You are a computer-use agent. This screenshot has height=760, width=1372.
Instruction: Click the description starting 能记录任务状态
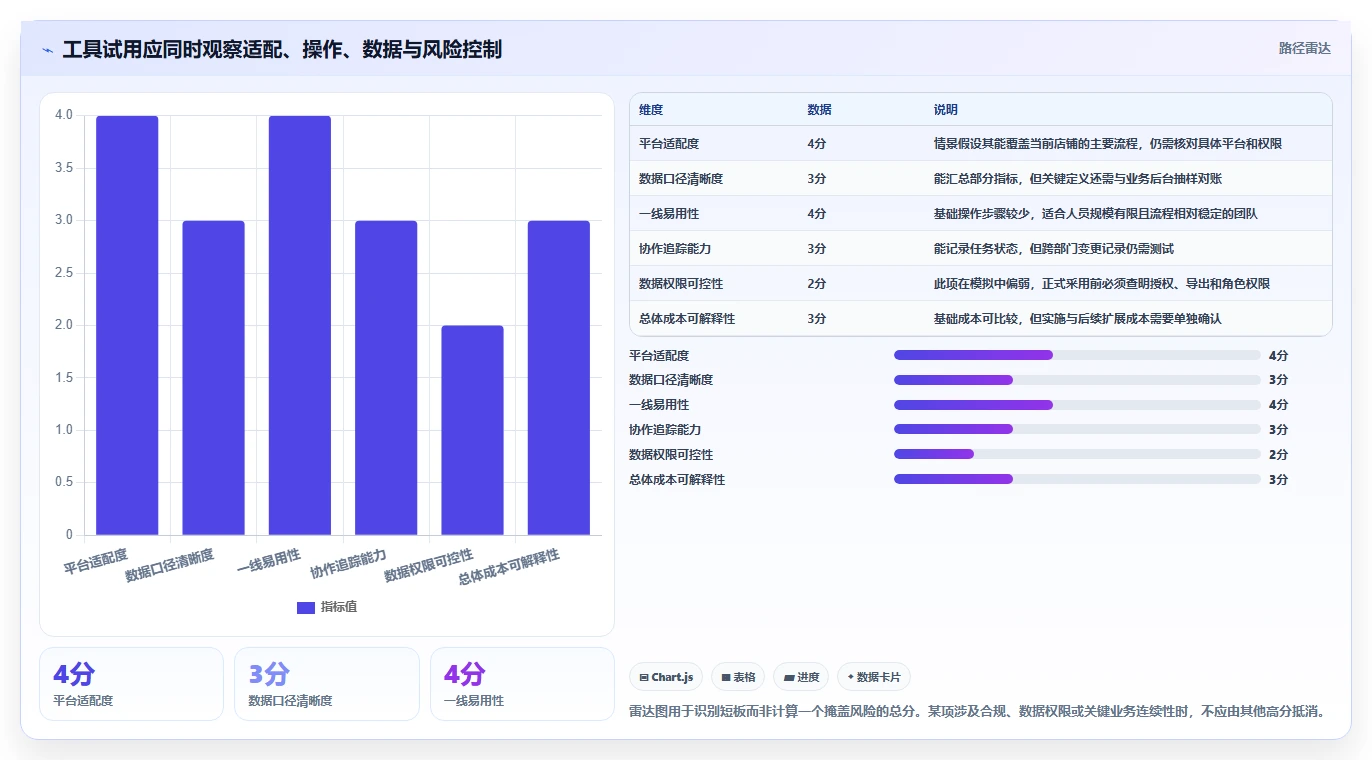click(x=1053, y=249)
